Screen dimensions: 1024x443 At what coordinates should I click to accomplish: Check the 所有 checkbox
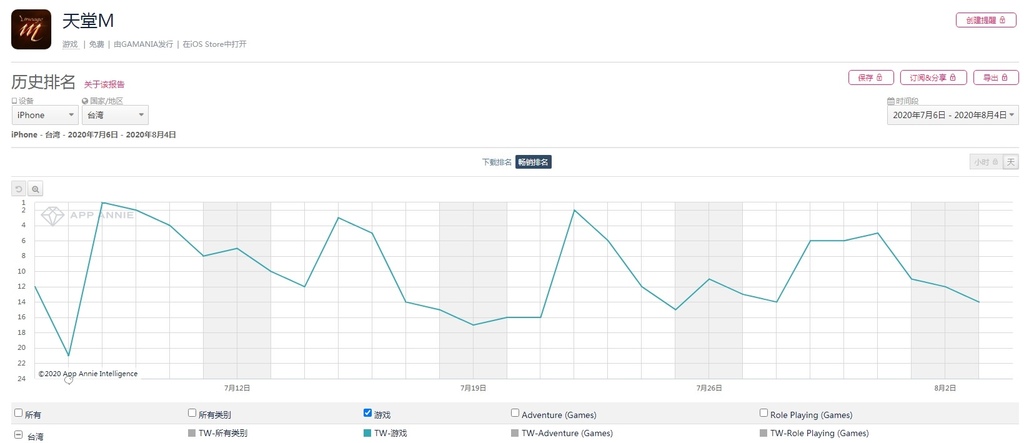click(x=18, y=413)
